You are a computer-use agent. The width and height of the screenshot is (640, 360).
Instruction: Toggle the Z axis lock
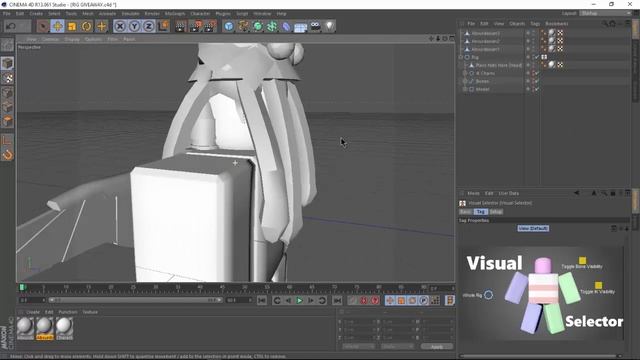pos(149,27)
